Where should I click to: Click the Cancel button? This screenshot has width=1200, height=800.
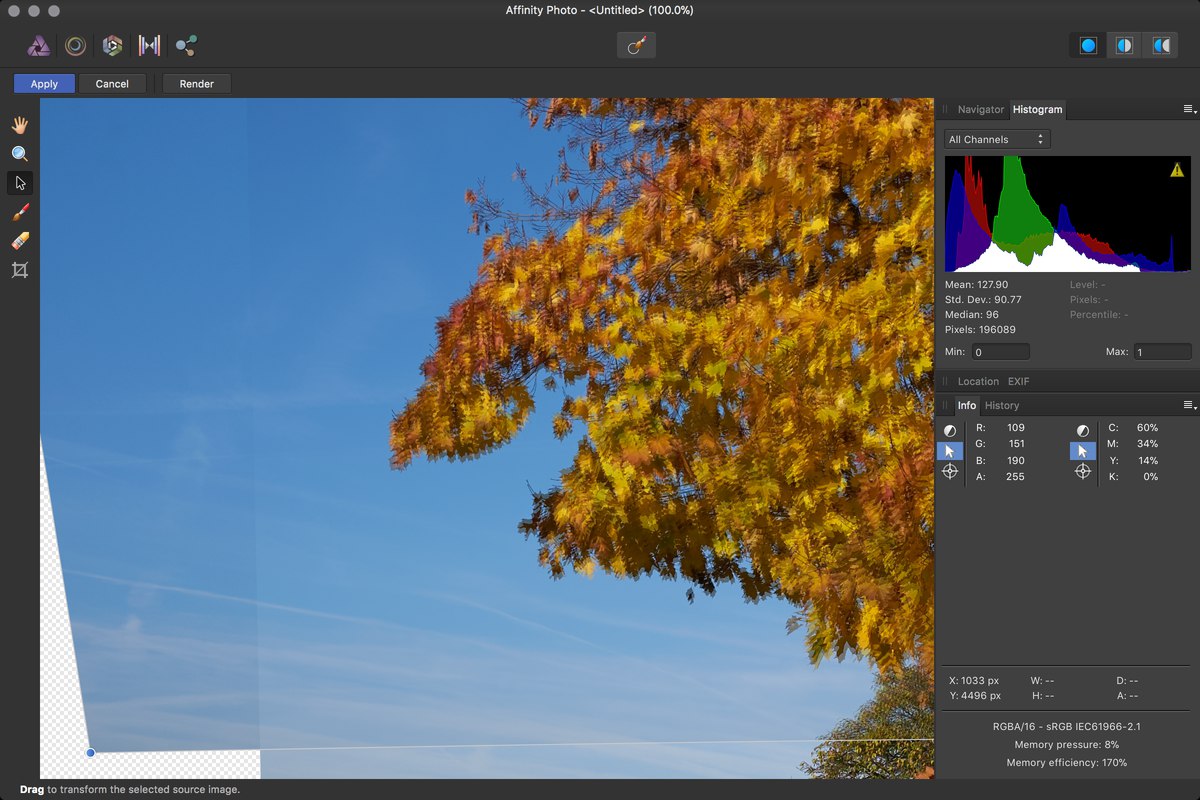coord(112,84)
